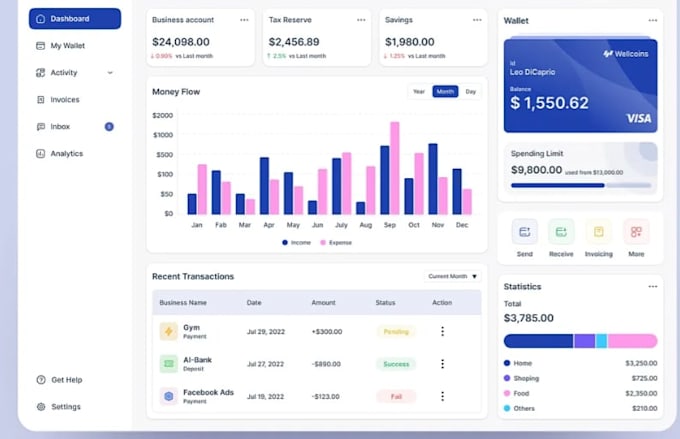Click the More actions icon

pos(636,232)
